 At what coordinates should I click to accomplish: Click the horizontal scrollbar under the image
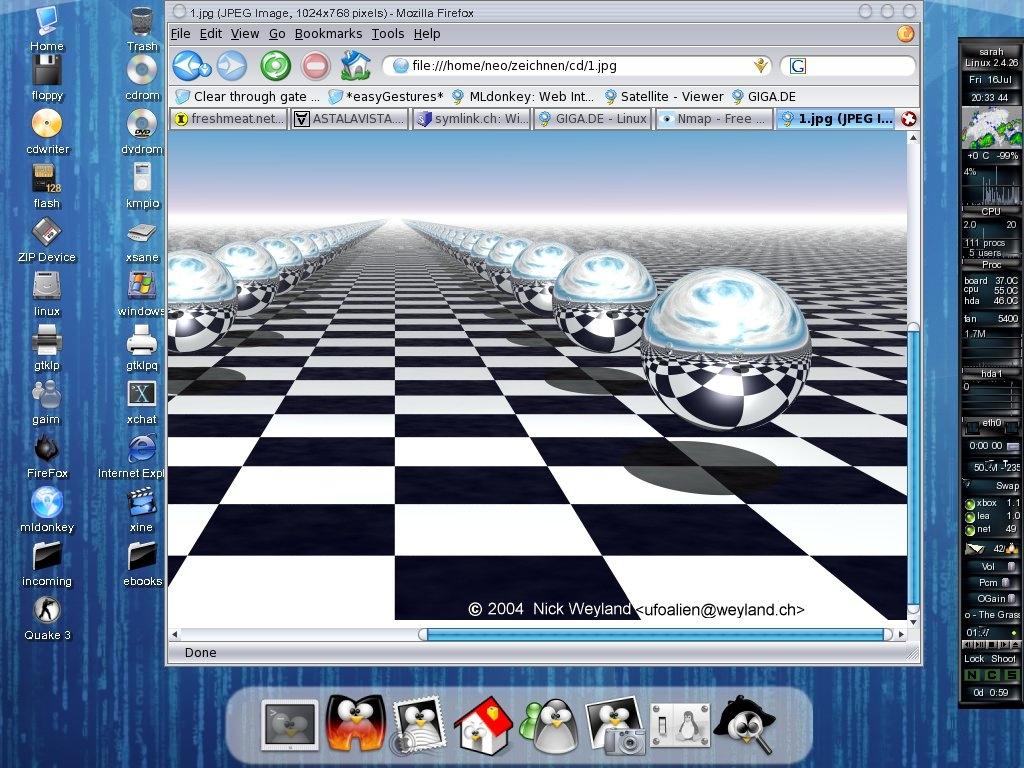pos(655,634)
